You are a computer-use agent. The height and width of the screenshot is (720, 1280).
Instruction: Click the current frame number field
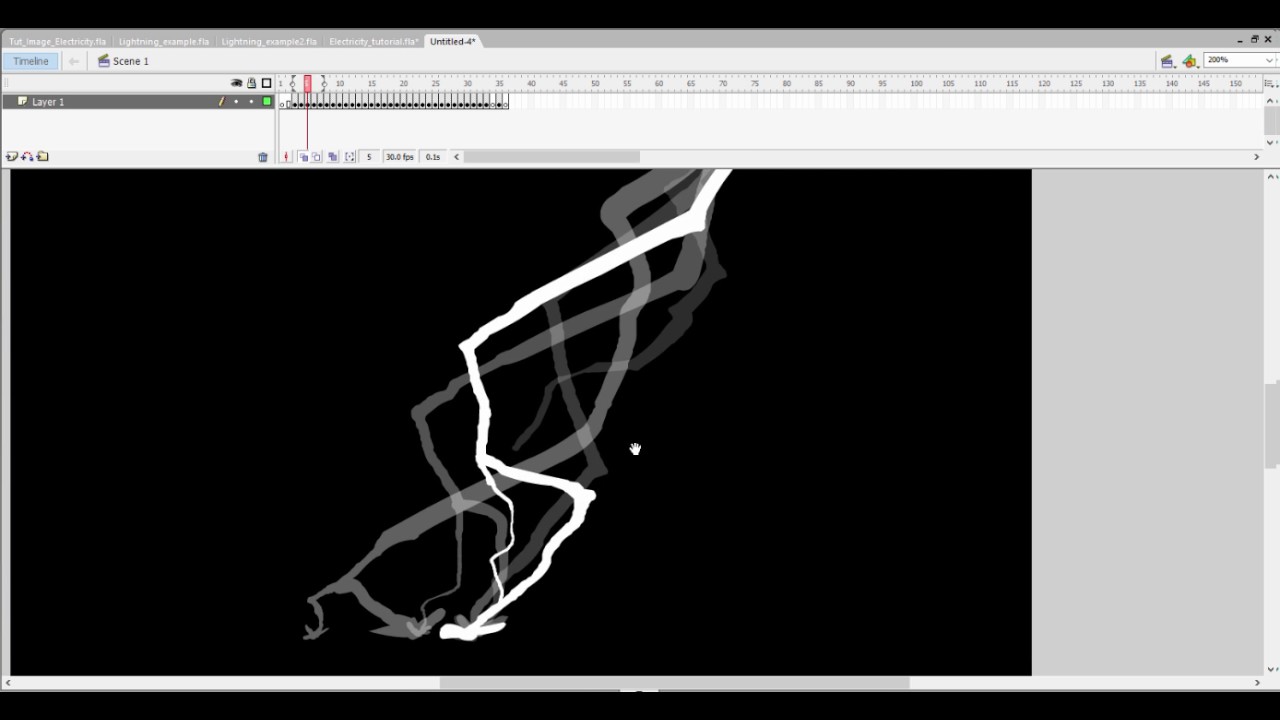(369, 157)
